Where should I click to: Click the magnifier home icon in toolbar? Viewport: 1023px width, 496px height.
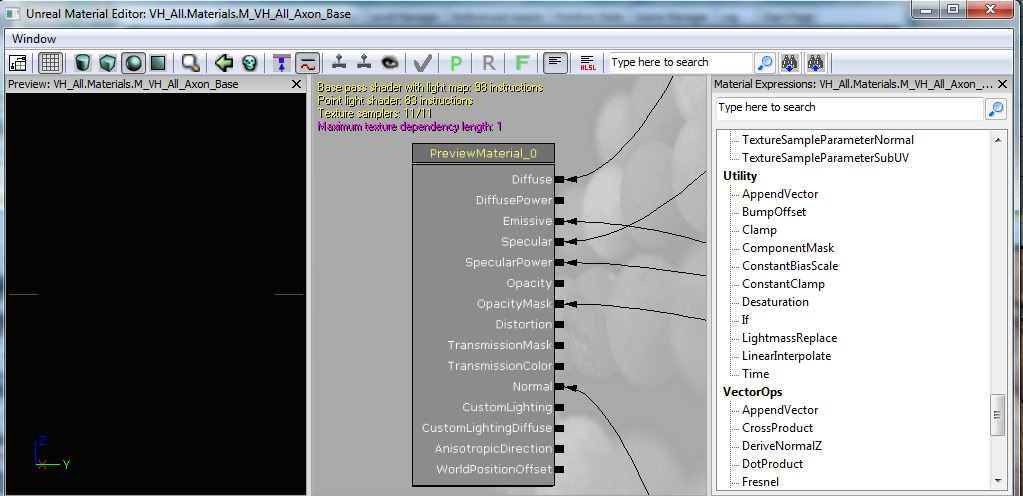[x=190, y=63]
